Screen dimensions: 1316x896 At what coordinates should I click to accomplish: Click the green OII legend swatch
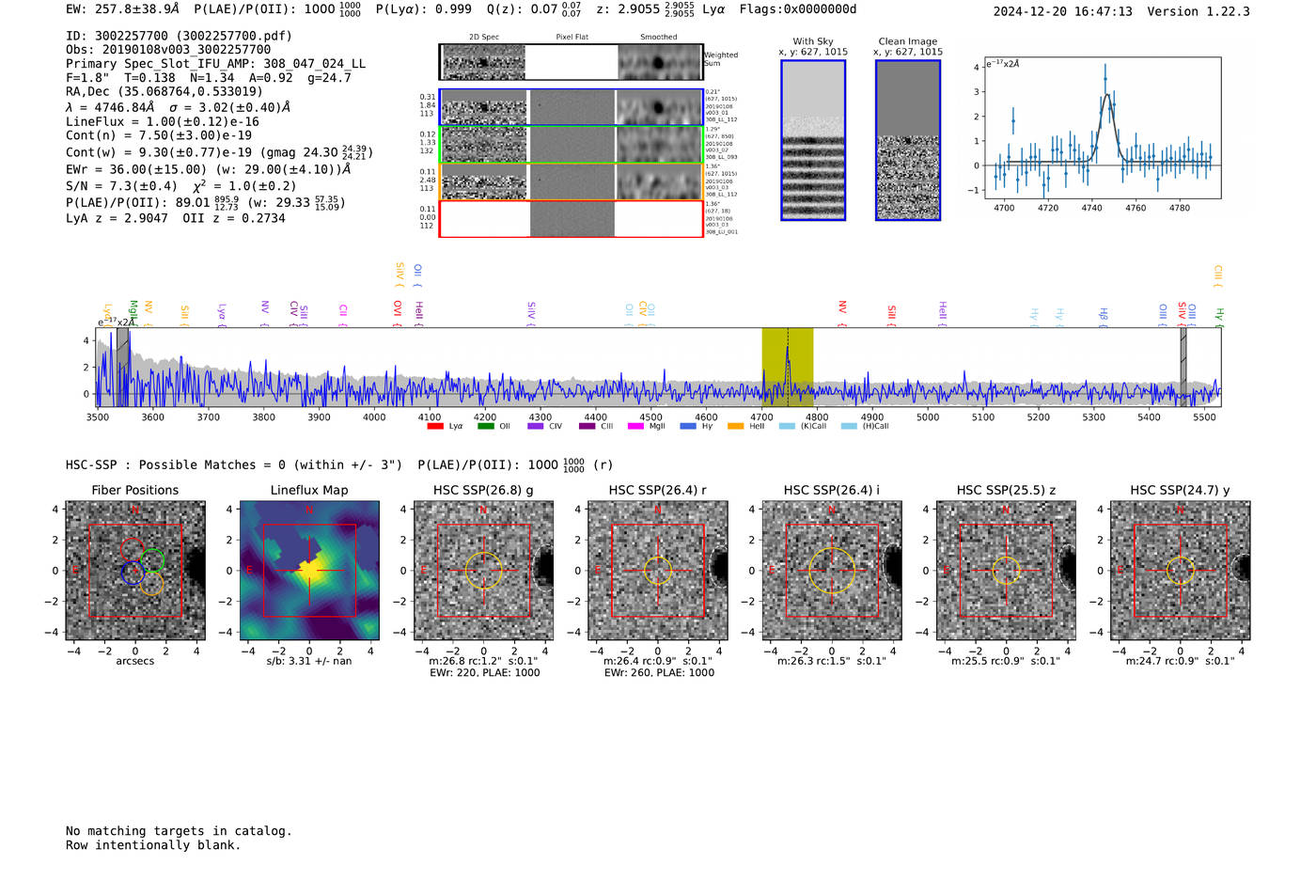[486, 427]
